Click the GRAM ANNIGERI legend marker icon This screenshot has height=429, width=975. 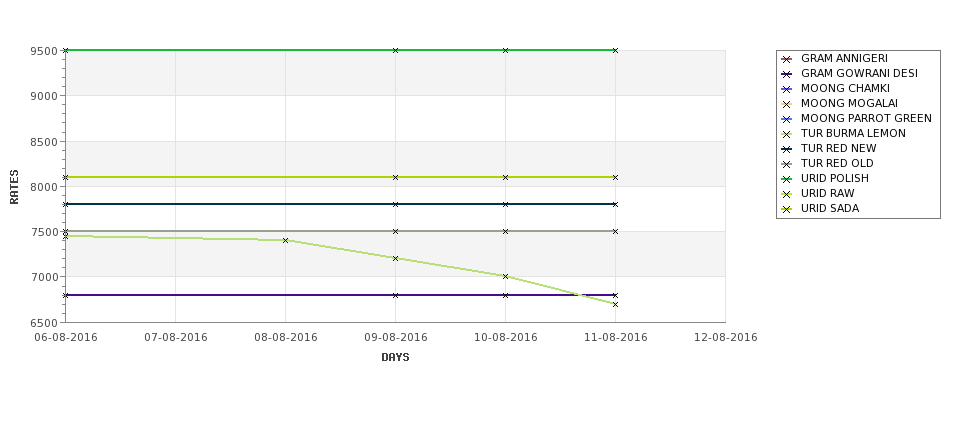787,59
